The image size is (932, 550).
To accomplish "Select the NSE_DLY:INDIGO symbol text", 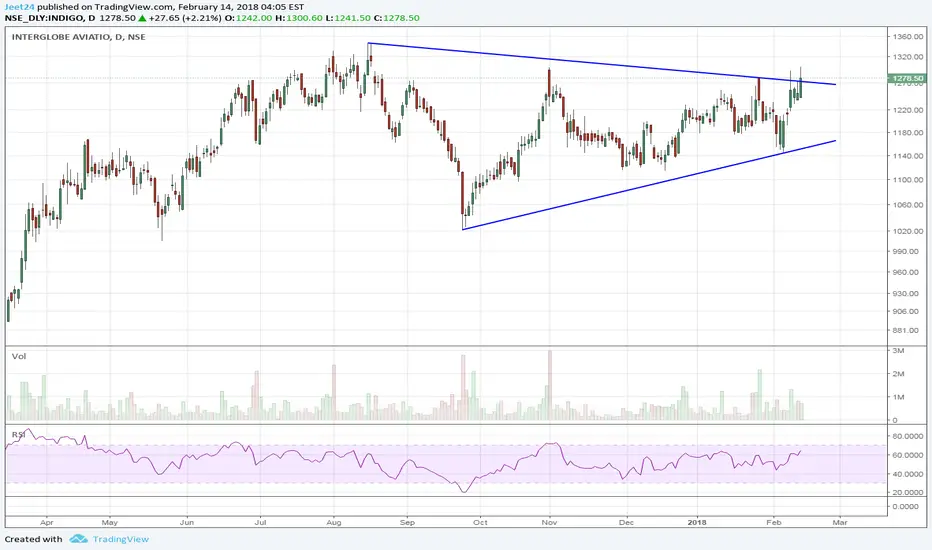I will pos(46,18).
